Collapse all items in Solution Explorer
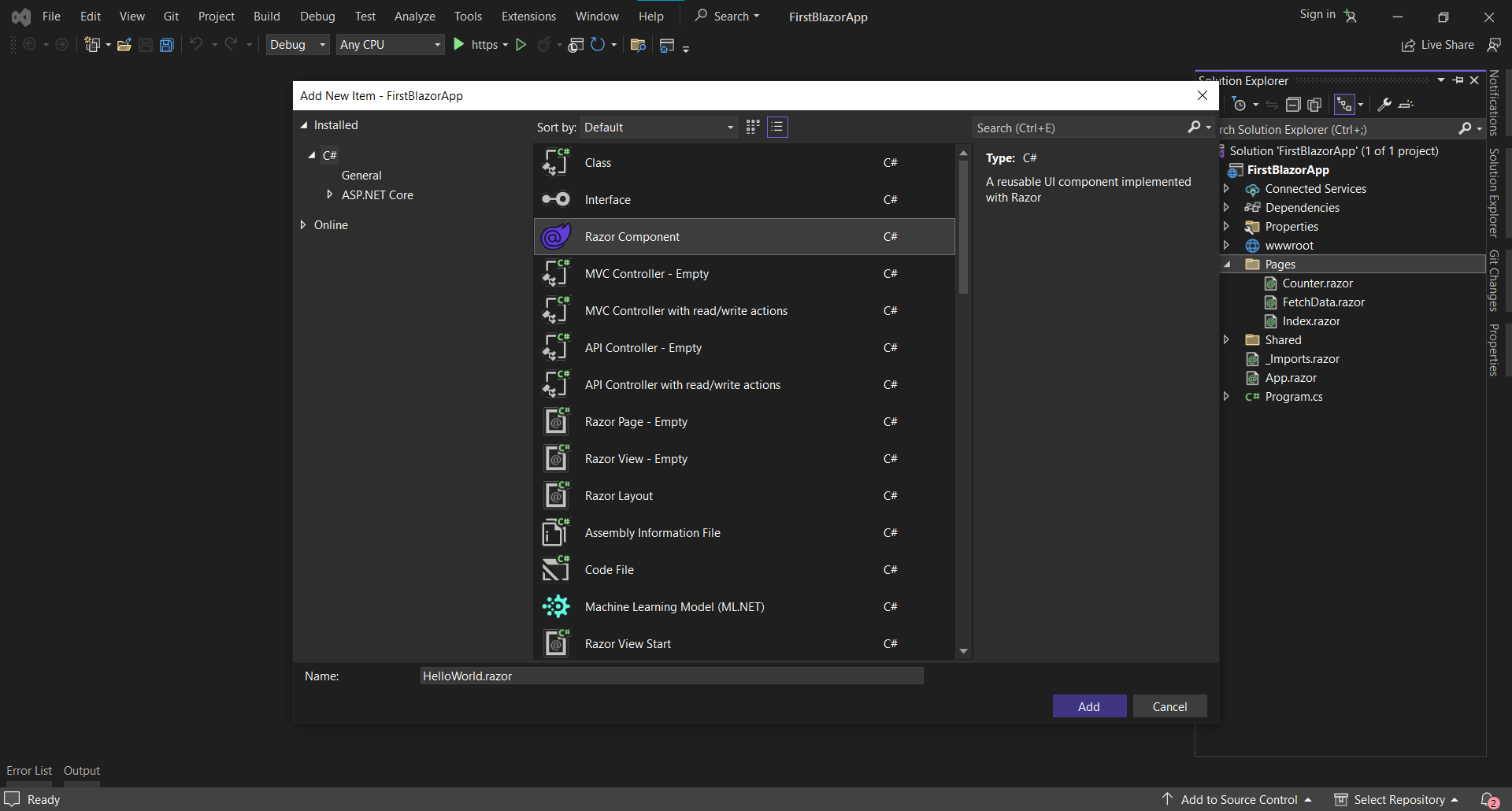 (x=1293, y=105)
